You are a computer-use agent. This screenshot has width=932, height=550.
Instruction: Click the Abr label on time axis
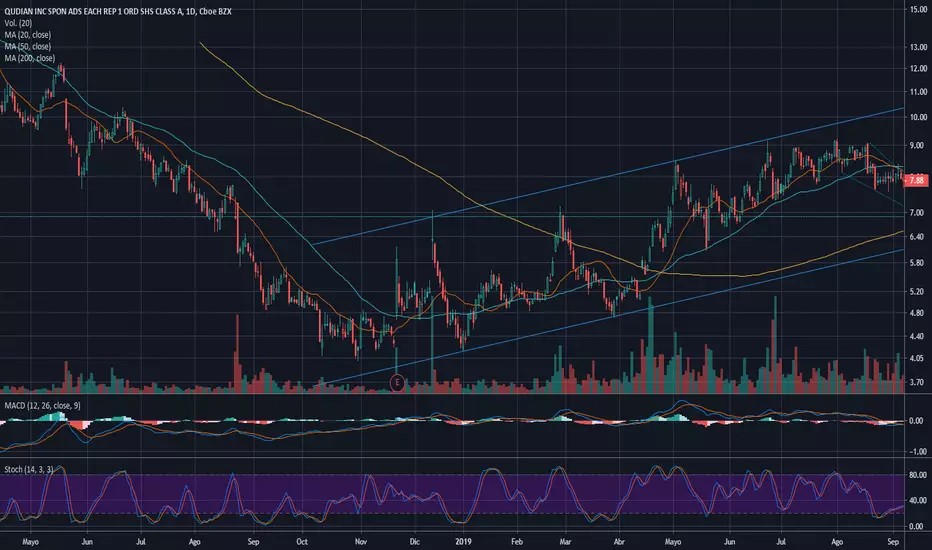[619, 542]
